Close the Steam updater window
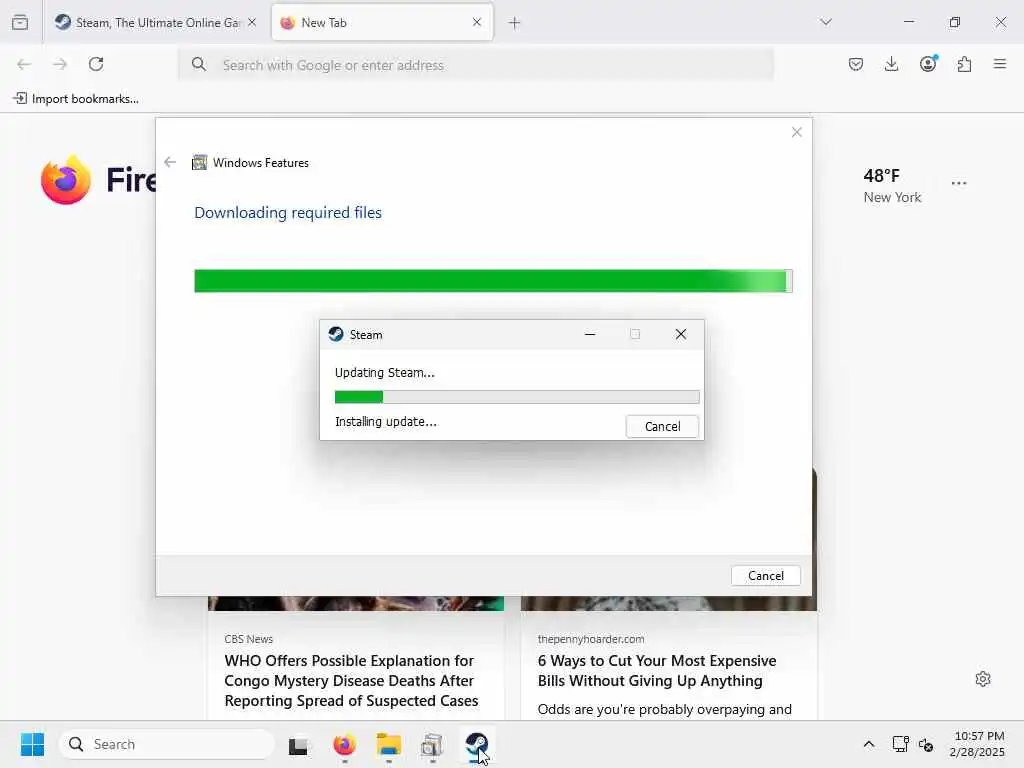Screen dimensions: 1024x768 click(x=680, y=334)
